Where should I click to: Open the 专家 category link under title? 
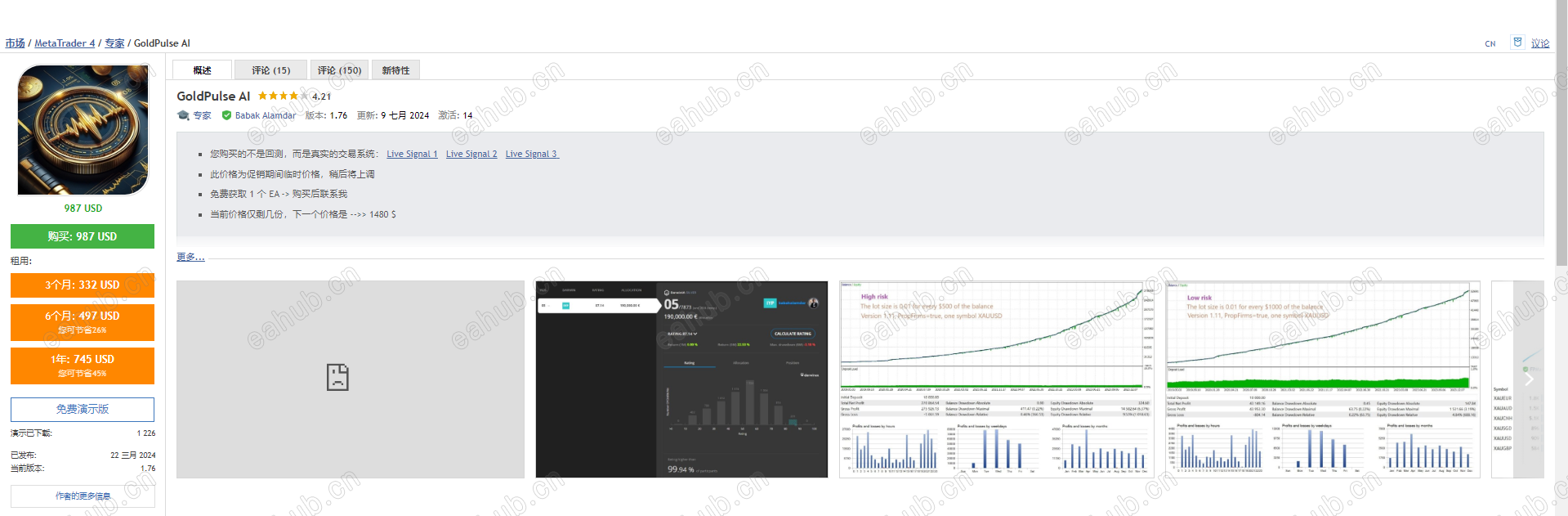(202, 115)
